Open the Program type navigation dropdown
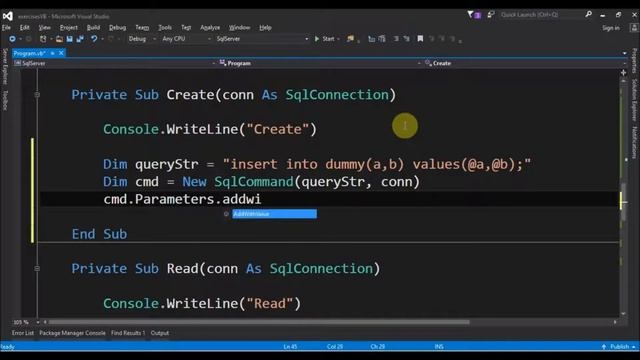 [320, 63]
